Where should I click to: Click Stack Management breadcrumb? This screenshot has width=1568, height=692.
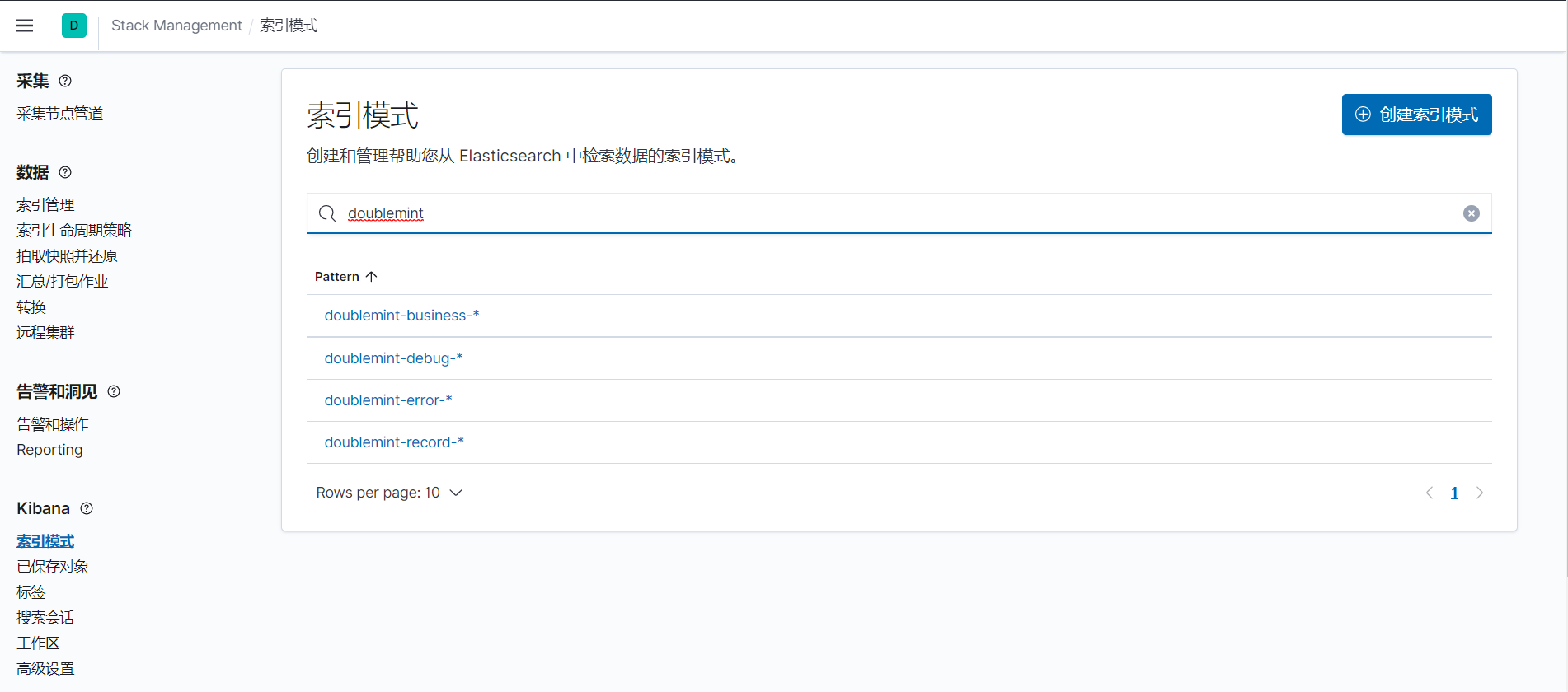[x=176, y=26]
